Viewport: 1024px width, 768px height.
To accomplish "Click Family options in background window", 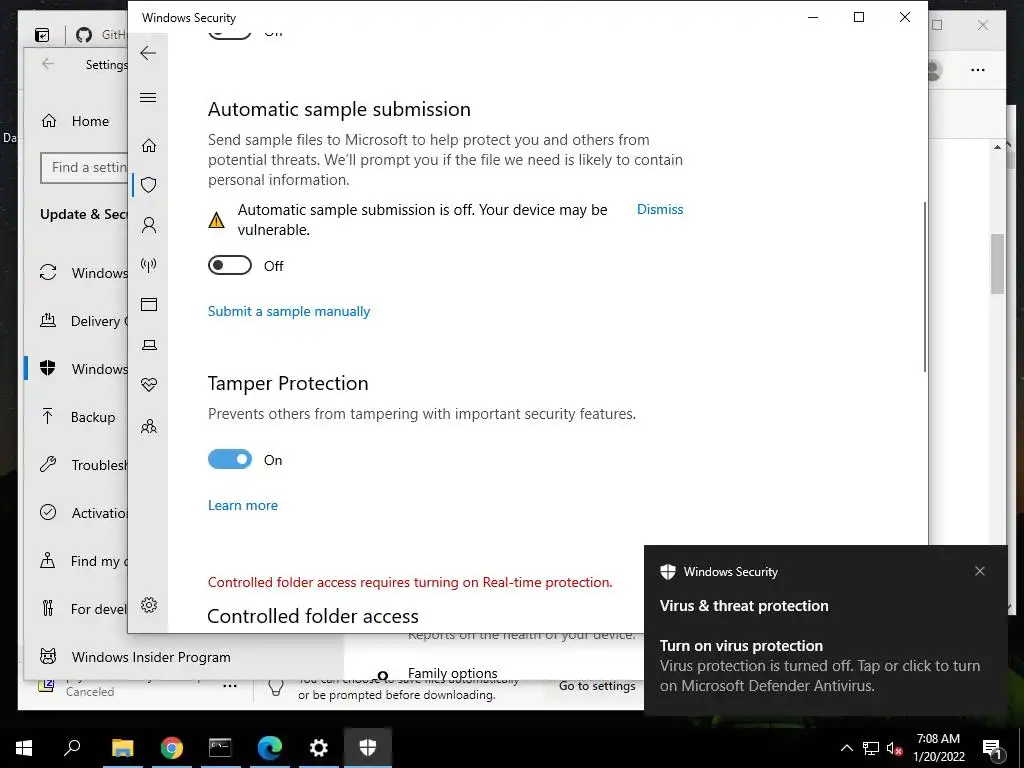I will pyautogui.click(x=453, y=673).
